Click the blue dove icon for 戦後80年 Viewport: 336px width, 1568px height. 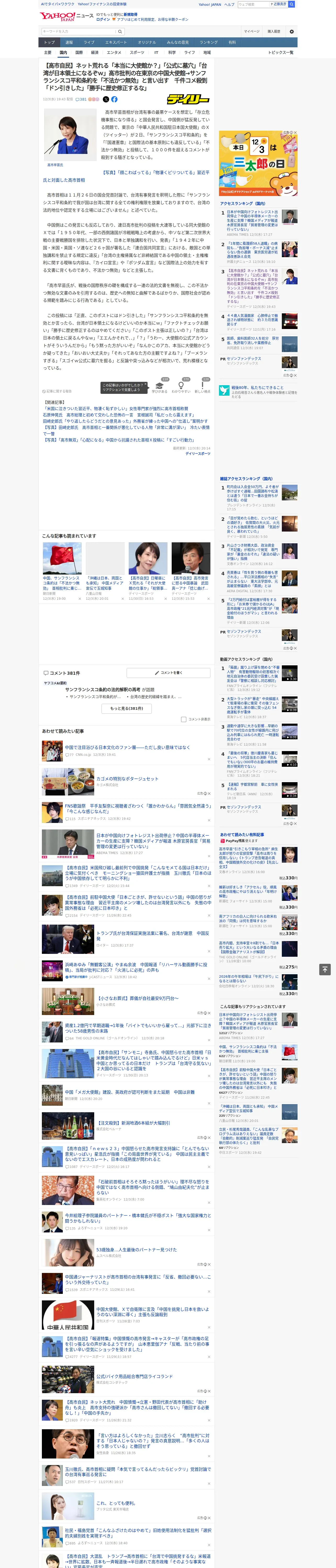[x=225, y=391]
